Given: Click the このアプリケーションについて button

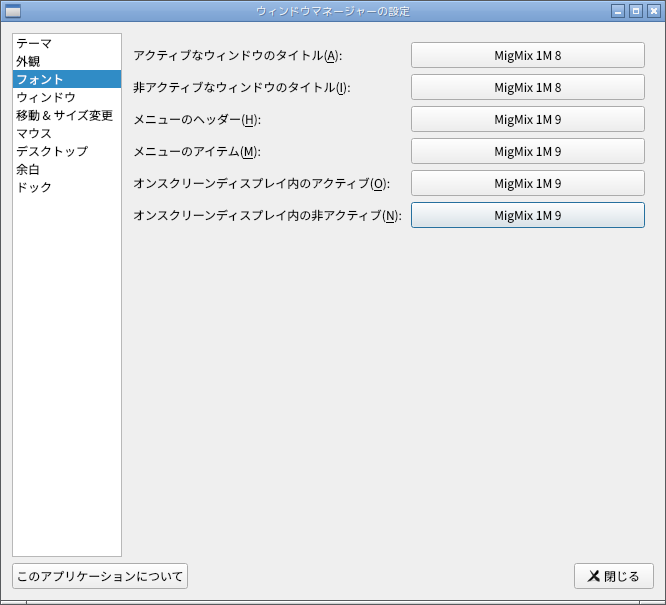Looking at the screenshot, I should (100, 576).
